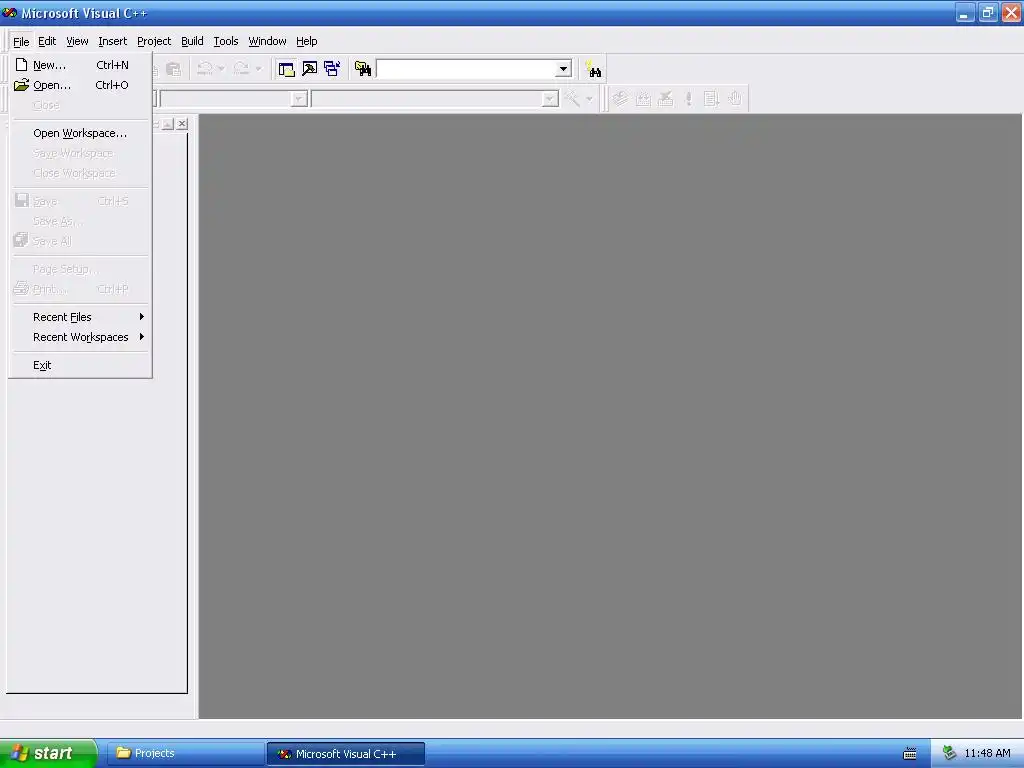Image resolution: width=1024 pixels, height=768 pixels.
Task: Click the Output window toolbar icon
Action: point(310,69)
